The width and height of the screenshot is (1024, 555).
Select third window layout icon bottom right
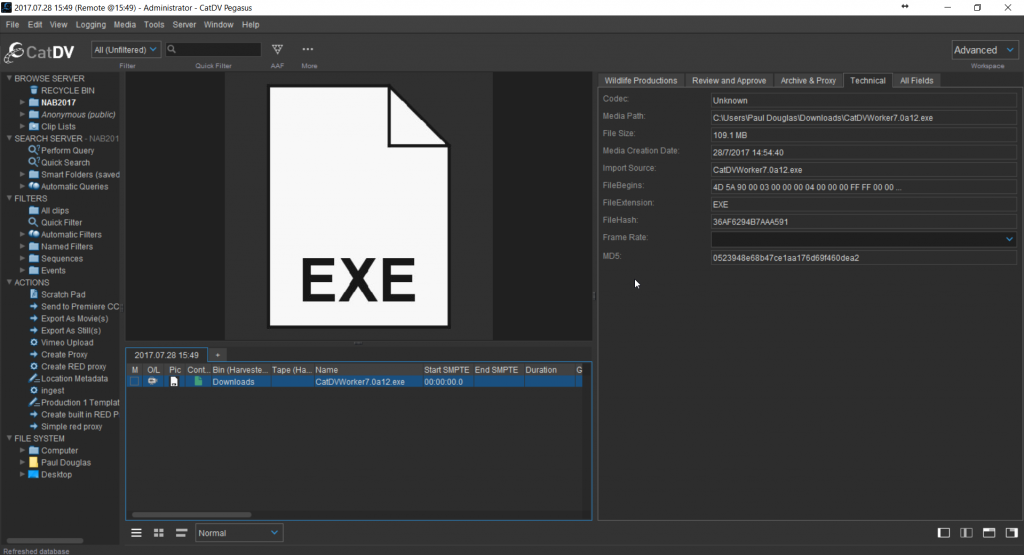989,533
